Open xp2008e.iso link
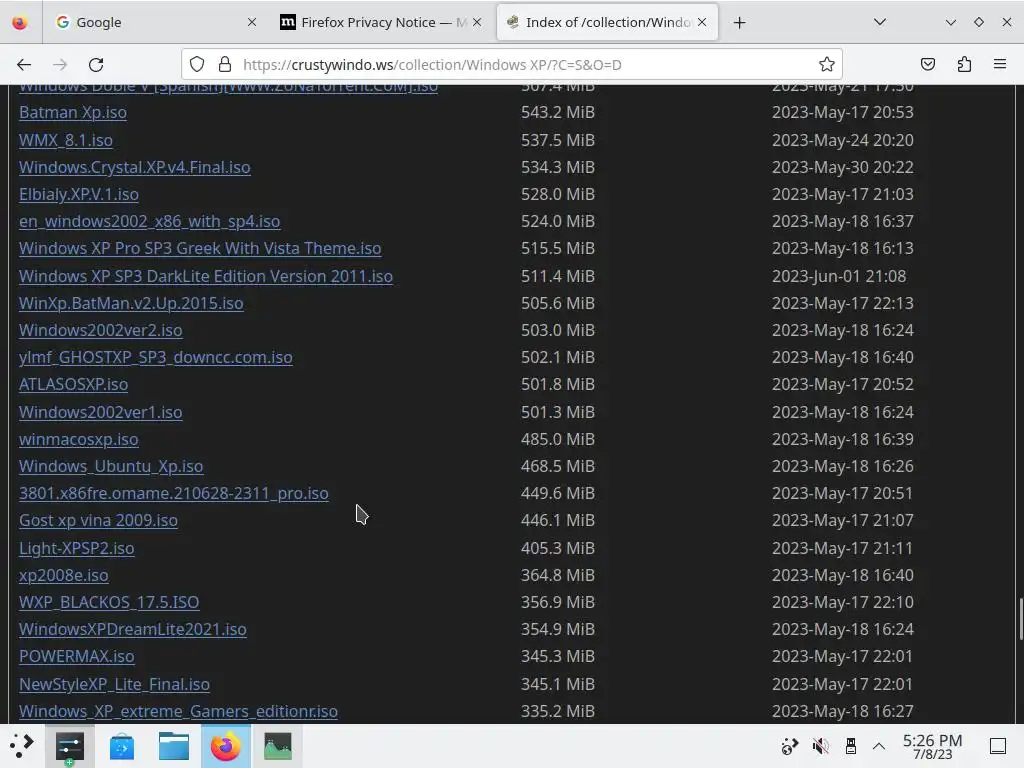Screen dimensions: 1024x768 tap(64, 575)
